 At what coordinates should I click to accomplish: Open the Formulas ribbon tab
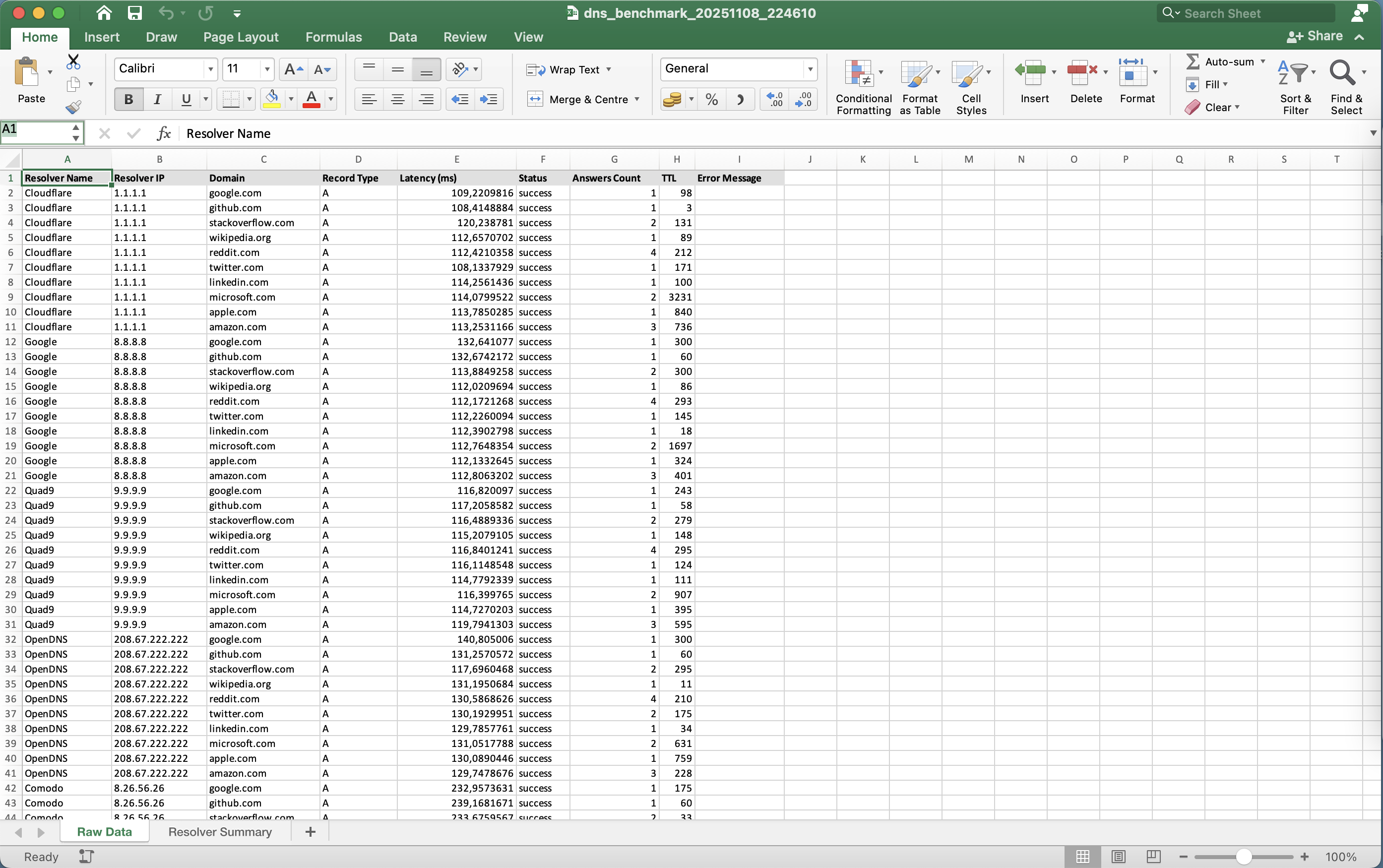point(333,37)
